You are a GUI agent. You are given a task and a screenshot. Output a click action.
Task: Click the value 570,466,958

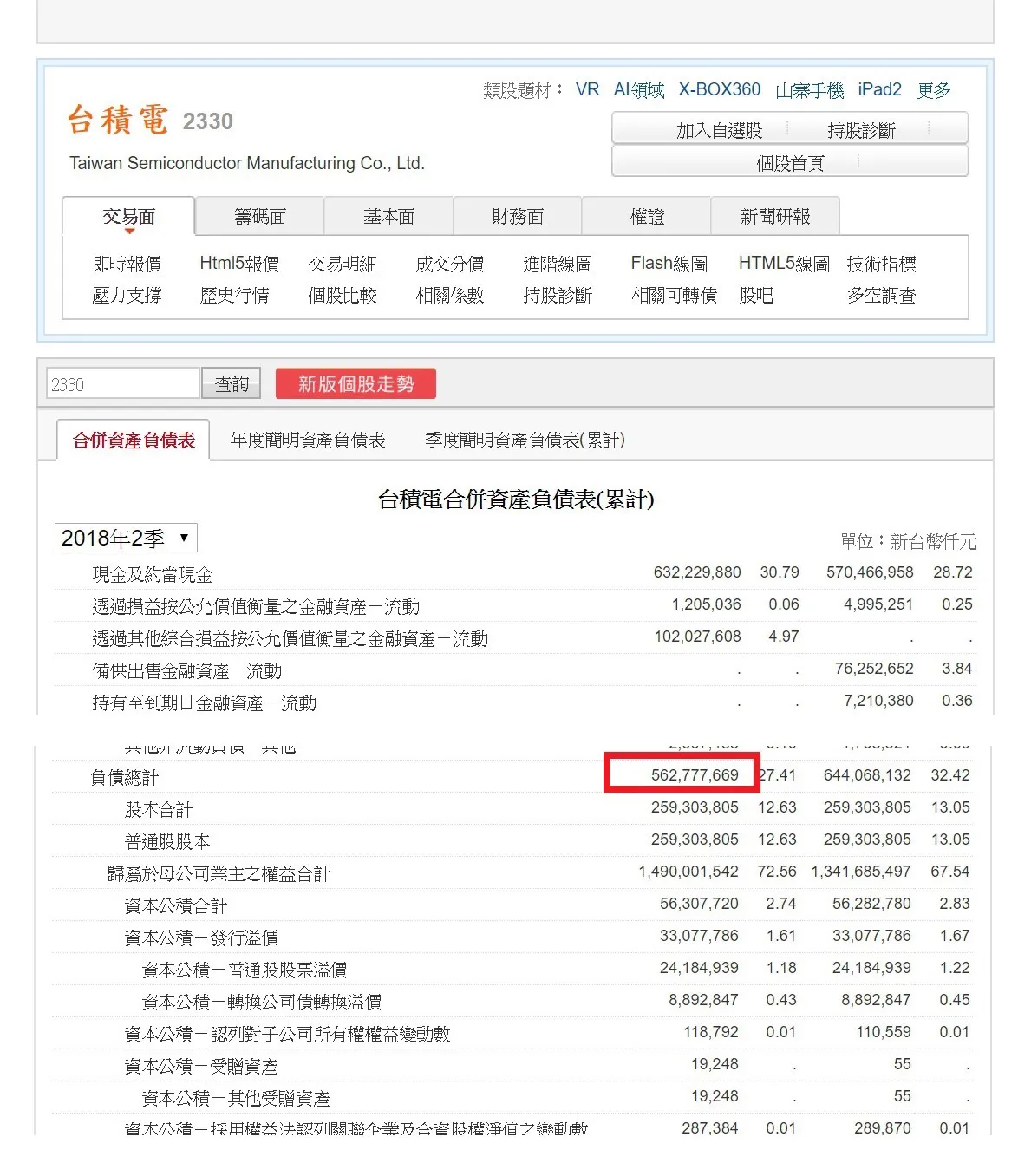pyautogui.click(x=870, y=572)
